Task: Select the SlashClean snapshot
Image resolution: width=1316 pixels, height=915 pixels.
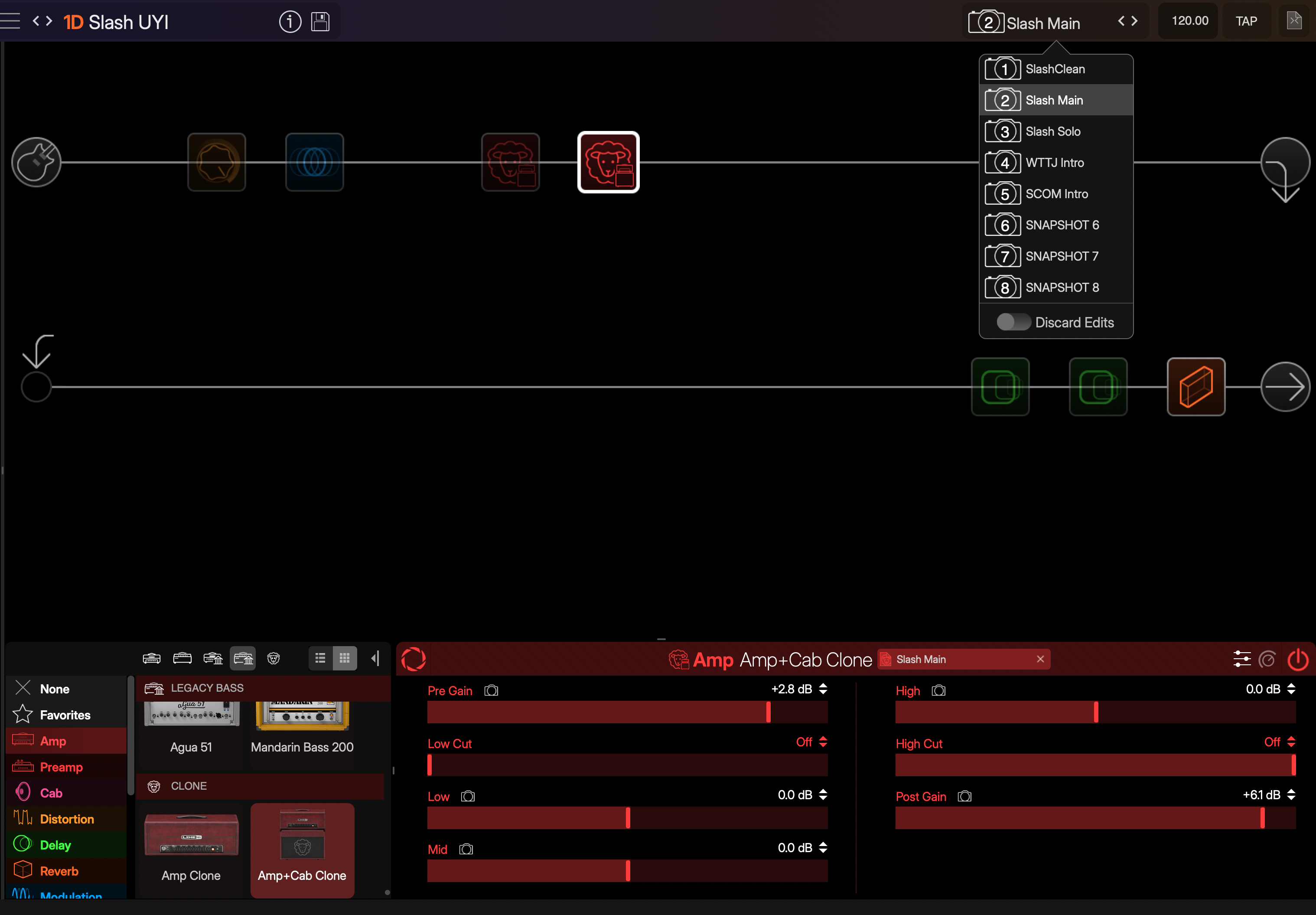Action: pyautogui.click(x=1056, y=69)
